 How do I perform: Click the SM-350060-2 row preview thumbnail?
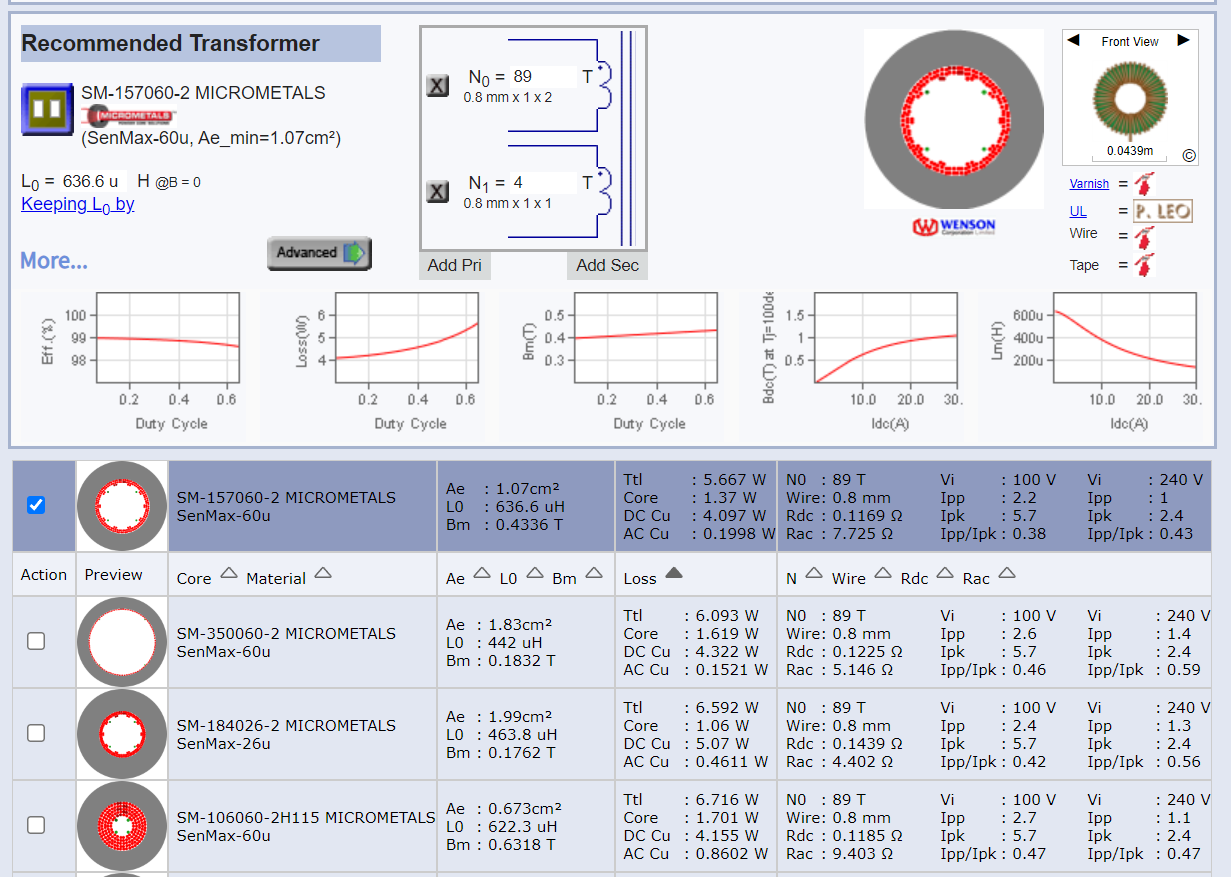(x=122, y=642)
